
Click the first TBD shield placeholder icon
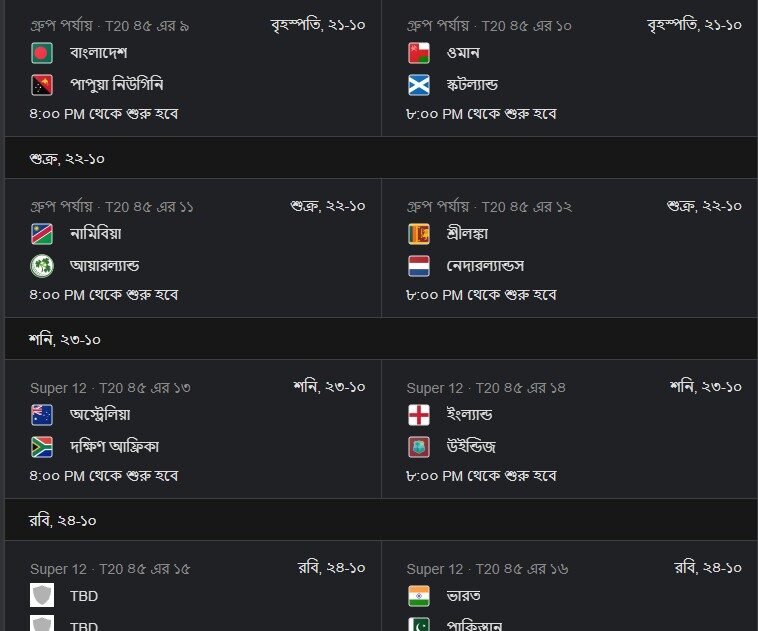click(x=42, y=595)
